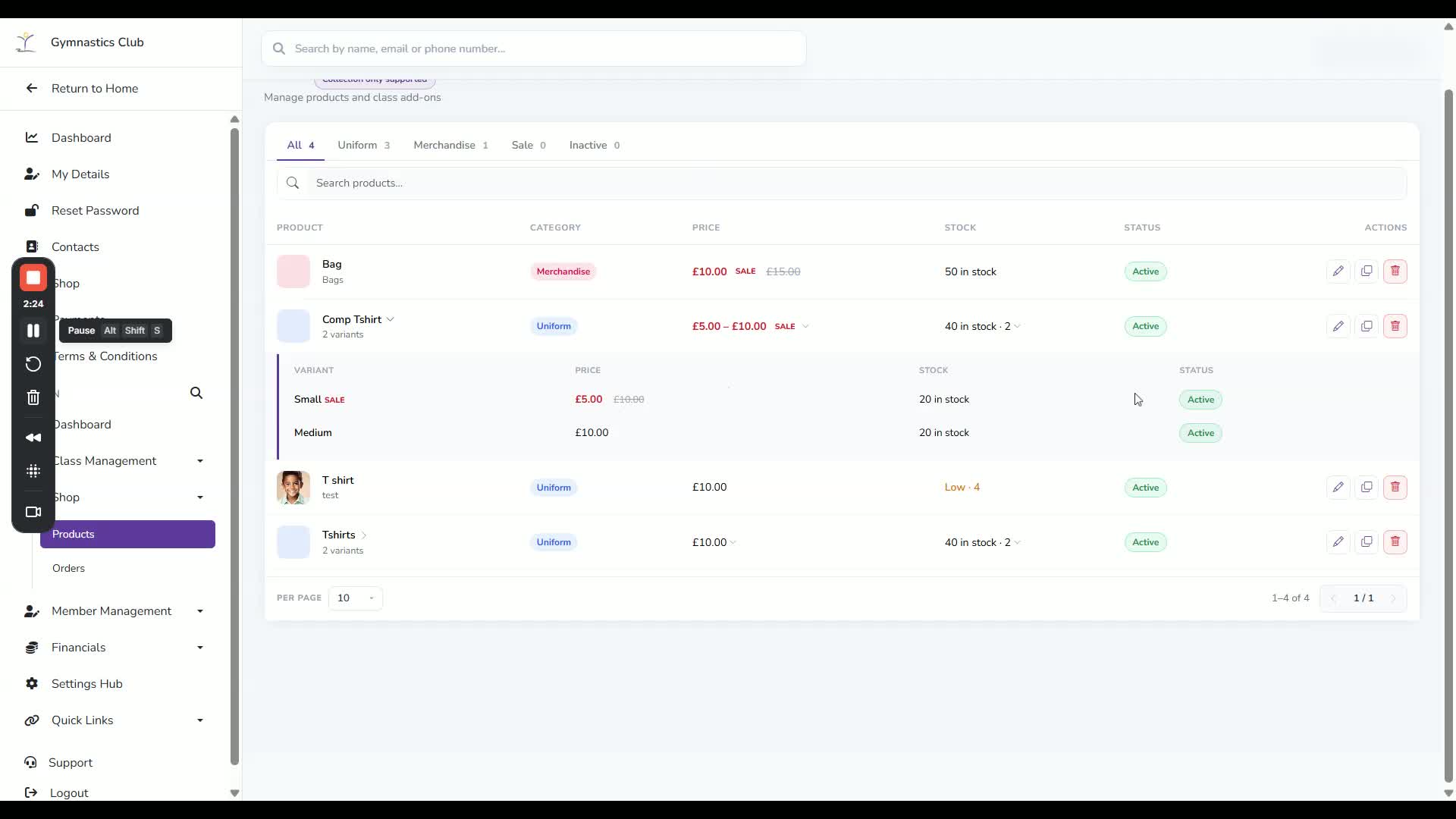The image size is (1456, 819).
Task: Toggle the recorder camera icon
Action: click(x=33, y=512)
